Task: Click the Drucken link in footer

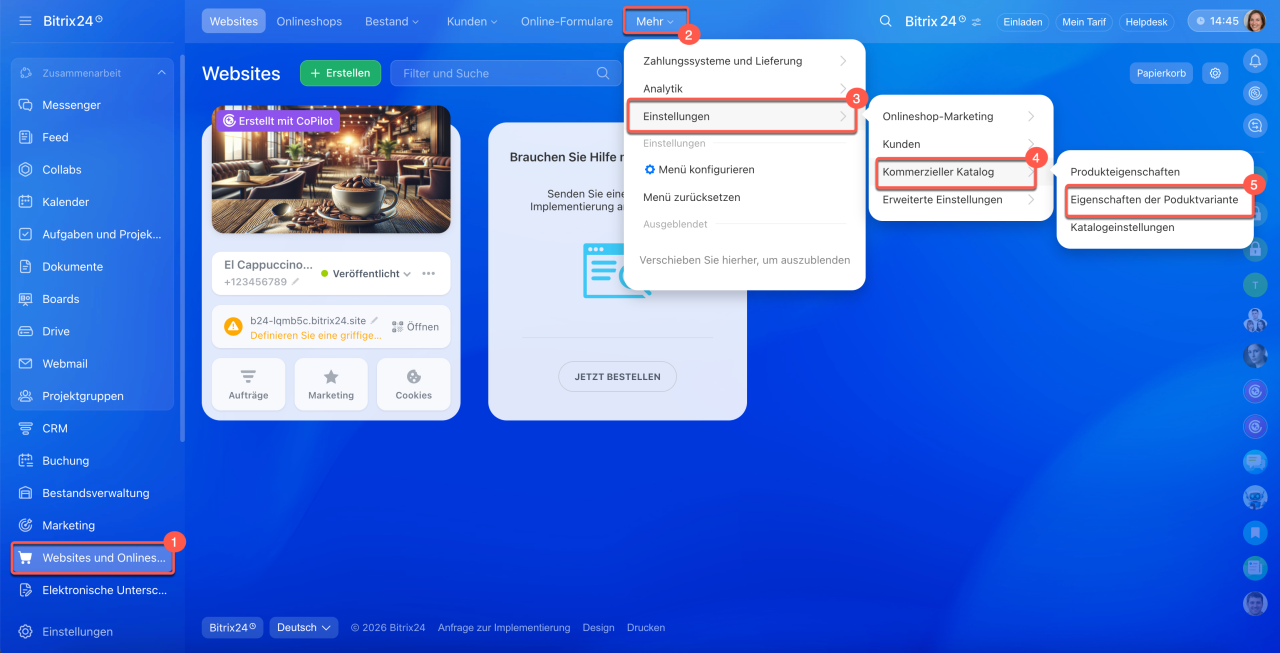Action: click(x=646, y=628)
